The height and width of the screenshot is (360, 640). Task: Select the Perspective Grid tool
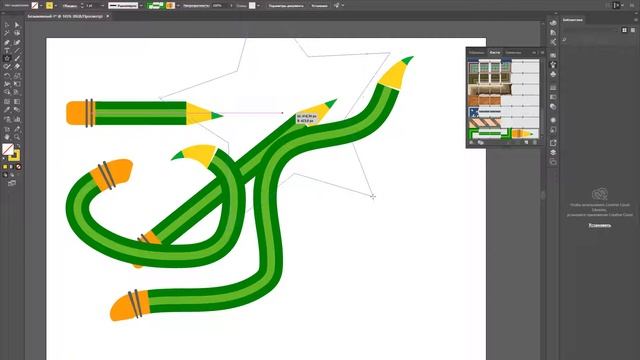tap(17, 93)
